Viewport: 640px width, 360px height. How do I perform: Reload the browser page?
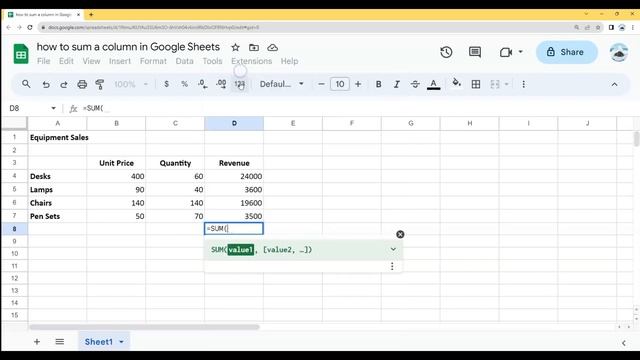point(30,27)
